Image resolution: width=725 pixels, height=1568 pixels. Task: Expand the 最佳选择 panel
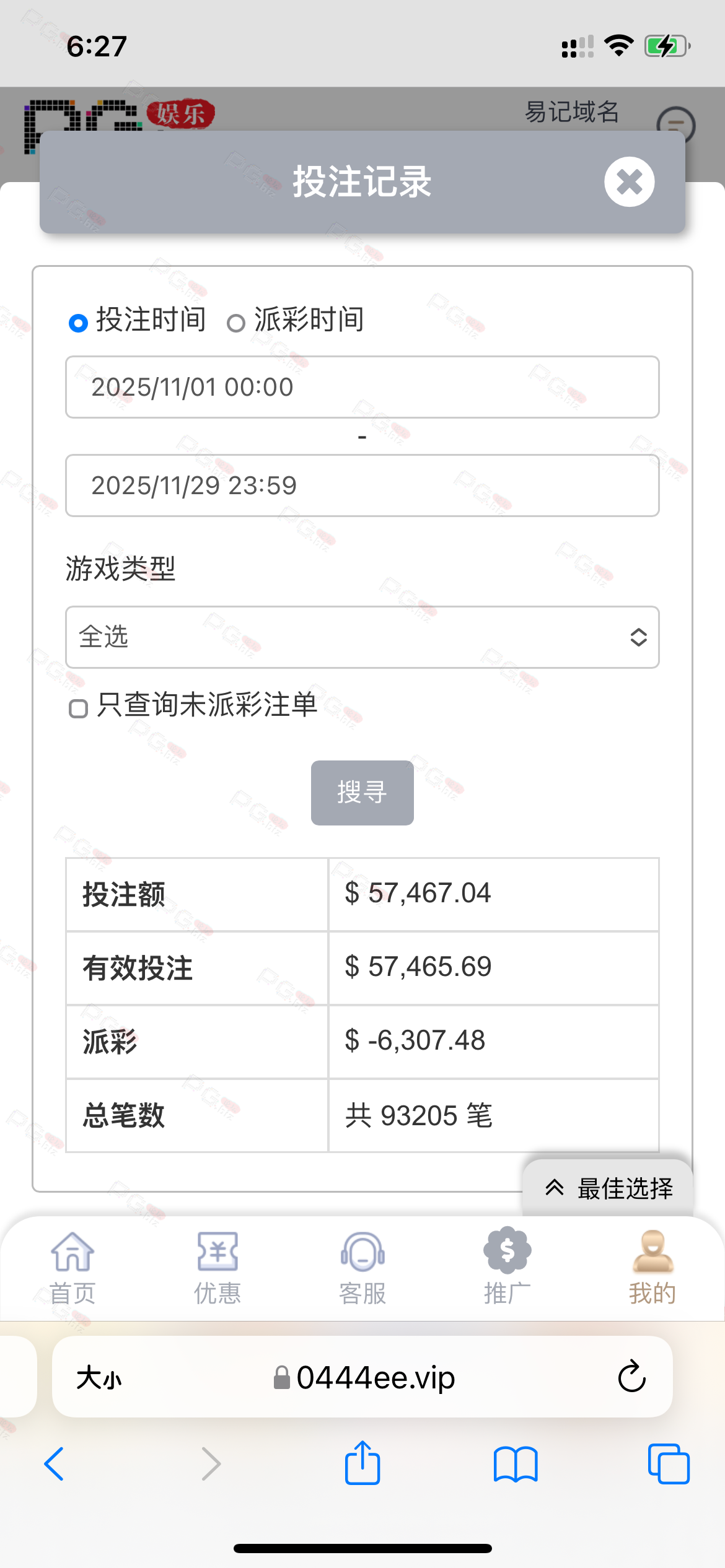click(609, 1188)
